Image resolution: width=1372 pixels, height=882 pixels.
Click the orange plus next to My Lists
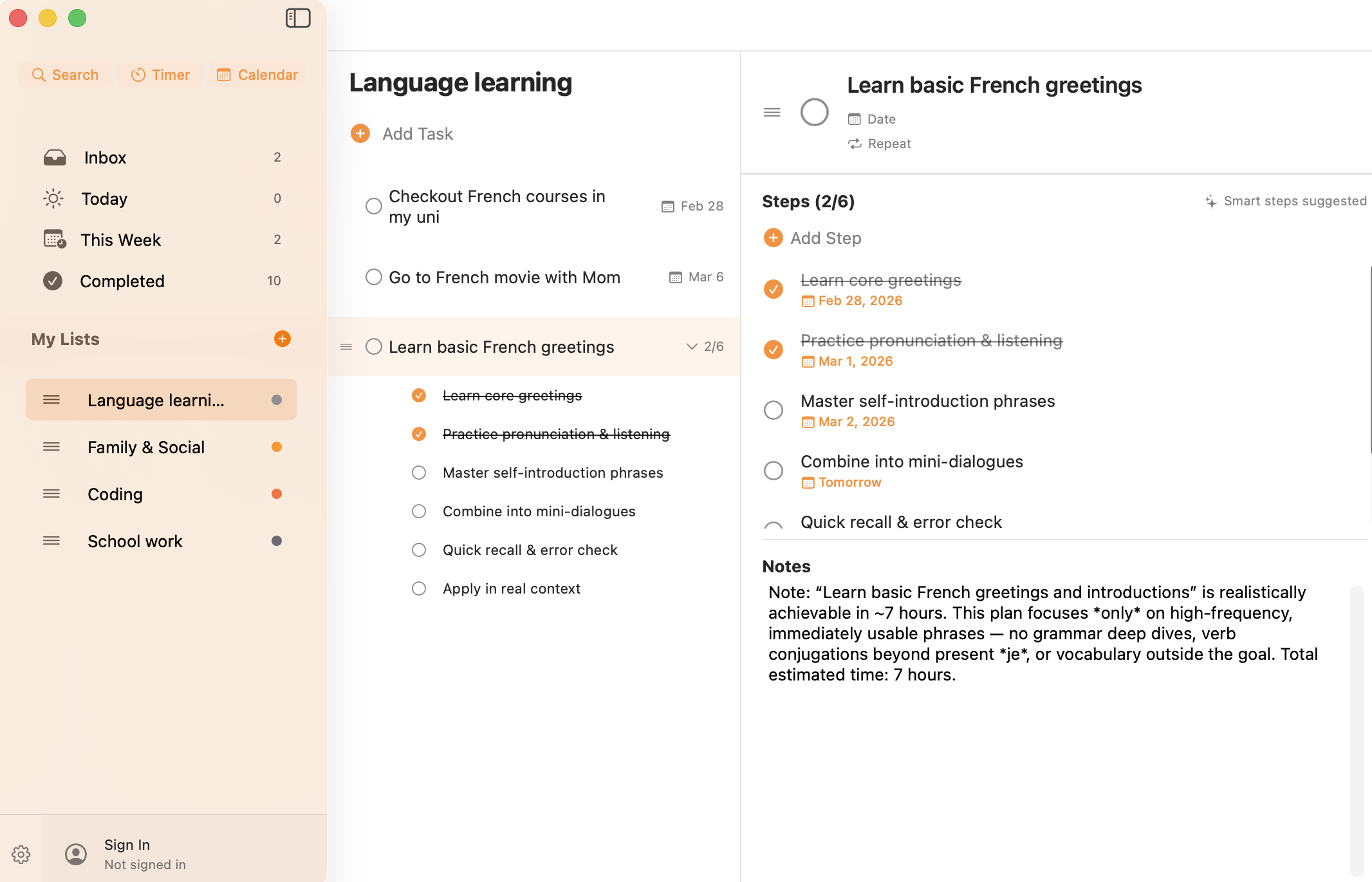tap(282, 339)
